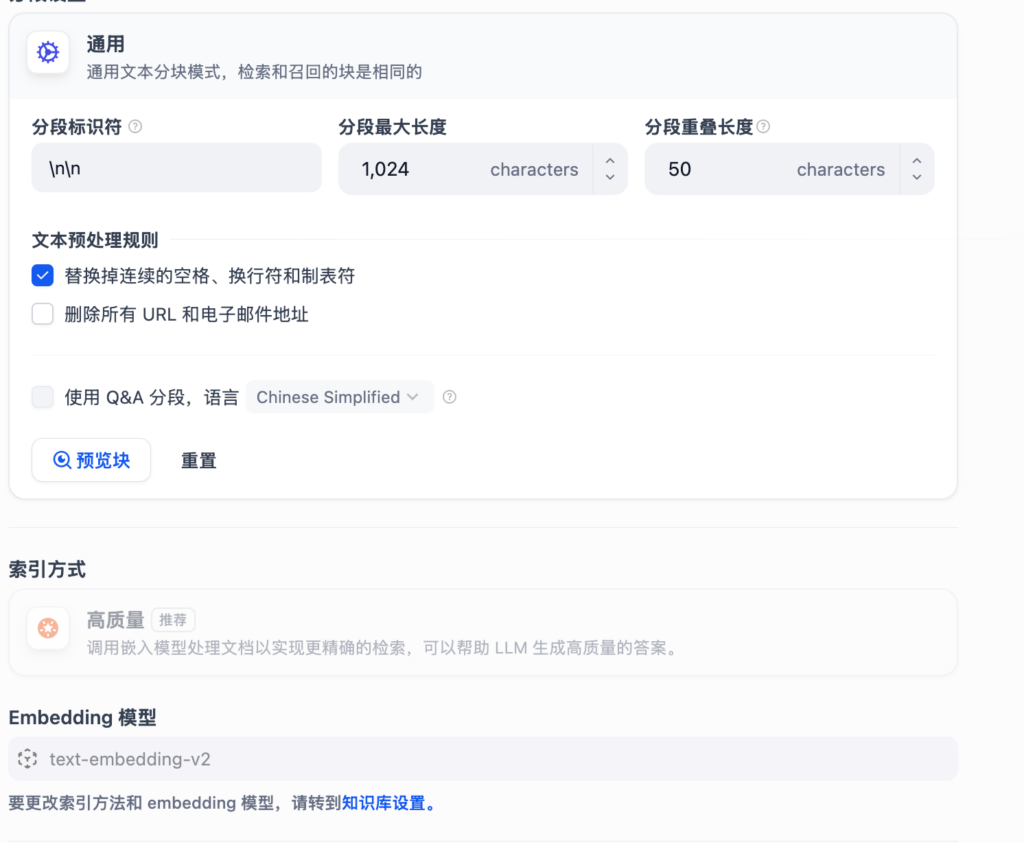Click the 通用文本分块模式 description text
The width and height of the screenshot is (1024, 843).
[254, 72]
